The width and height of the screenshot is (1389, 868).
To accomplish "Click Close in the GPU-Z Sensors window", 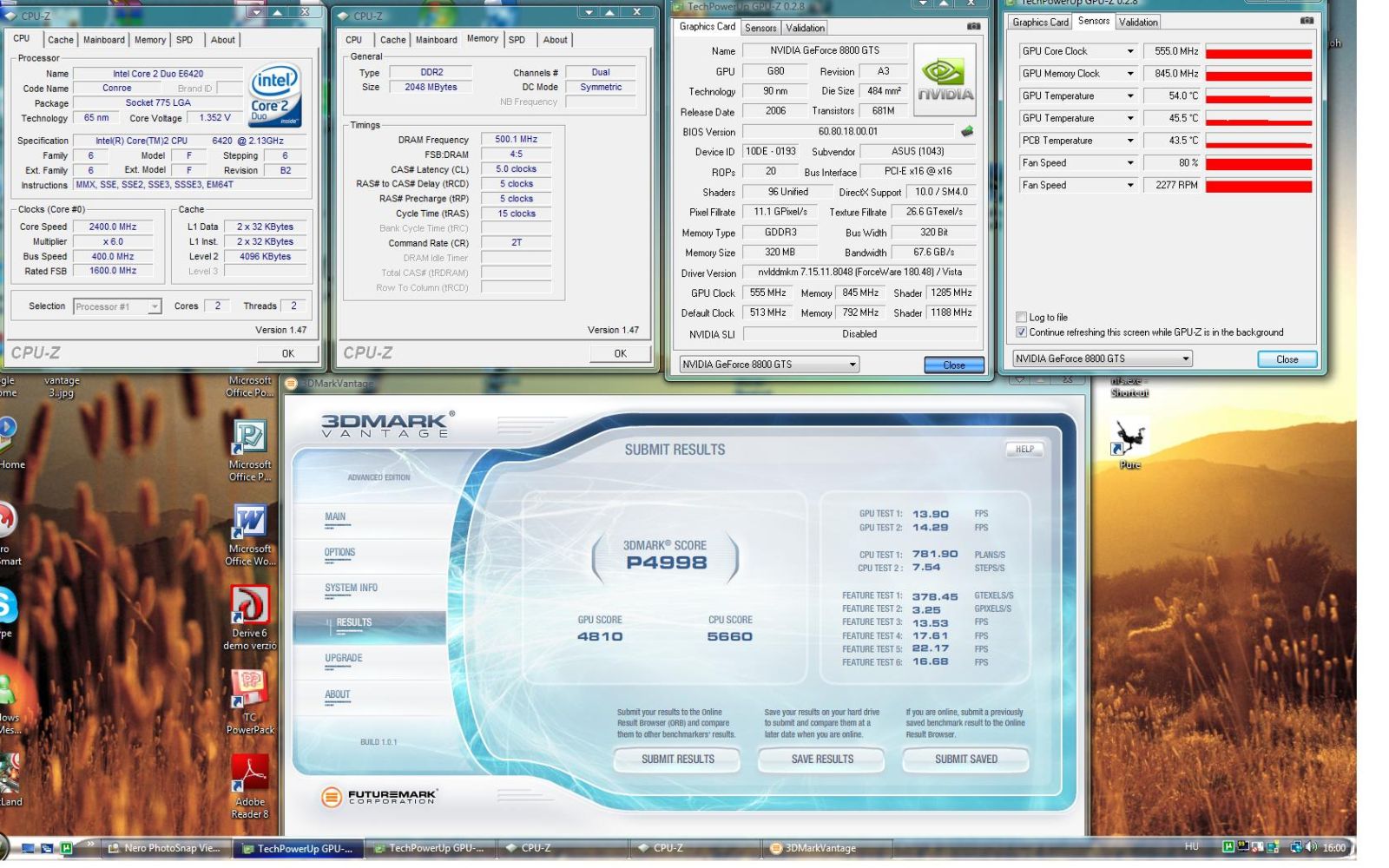I will (1287, 359).
